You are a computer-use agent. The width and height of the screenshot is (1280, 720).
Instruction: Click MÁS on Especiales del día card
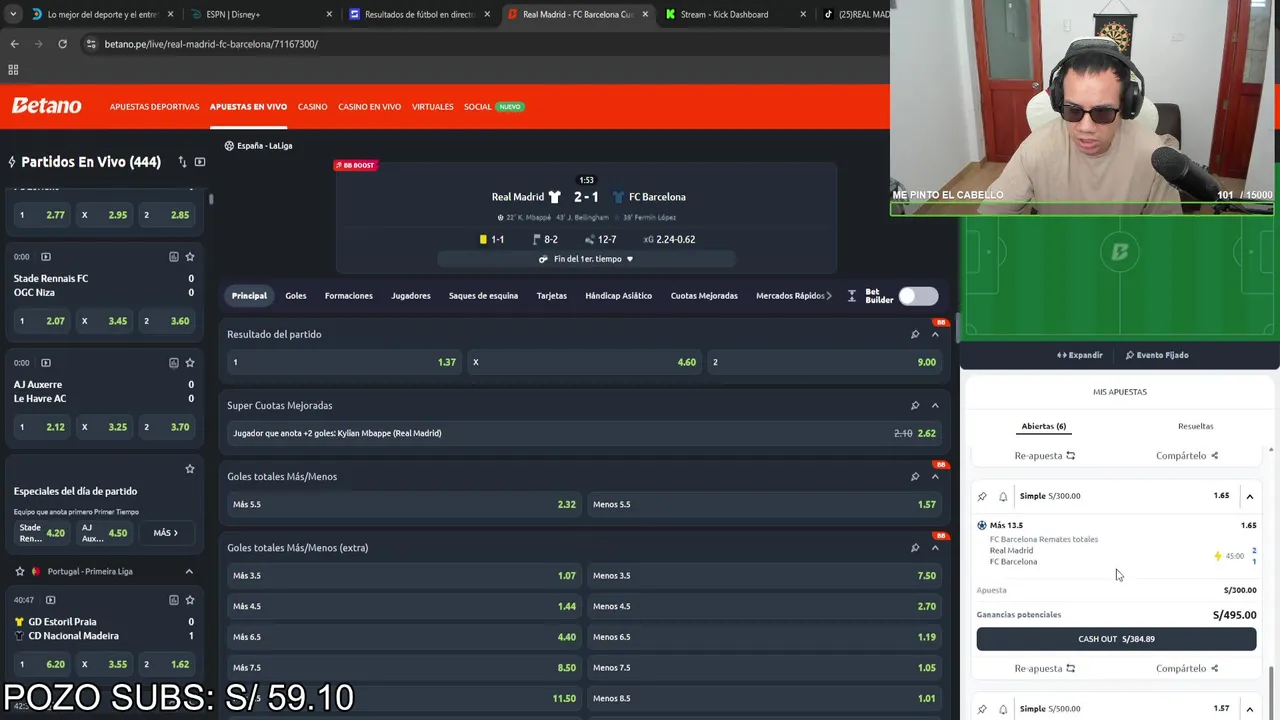(x=165, y=533)
